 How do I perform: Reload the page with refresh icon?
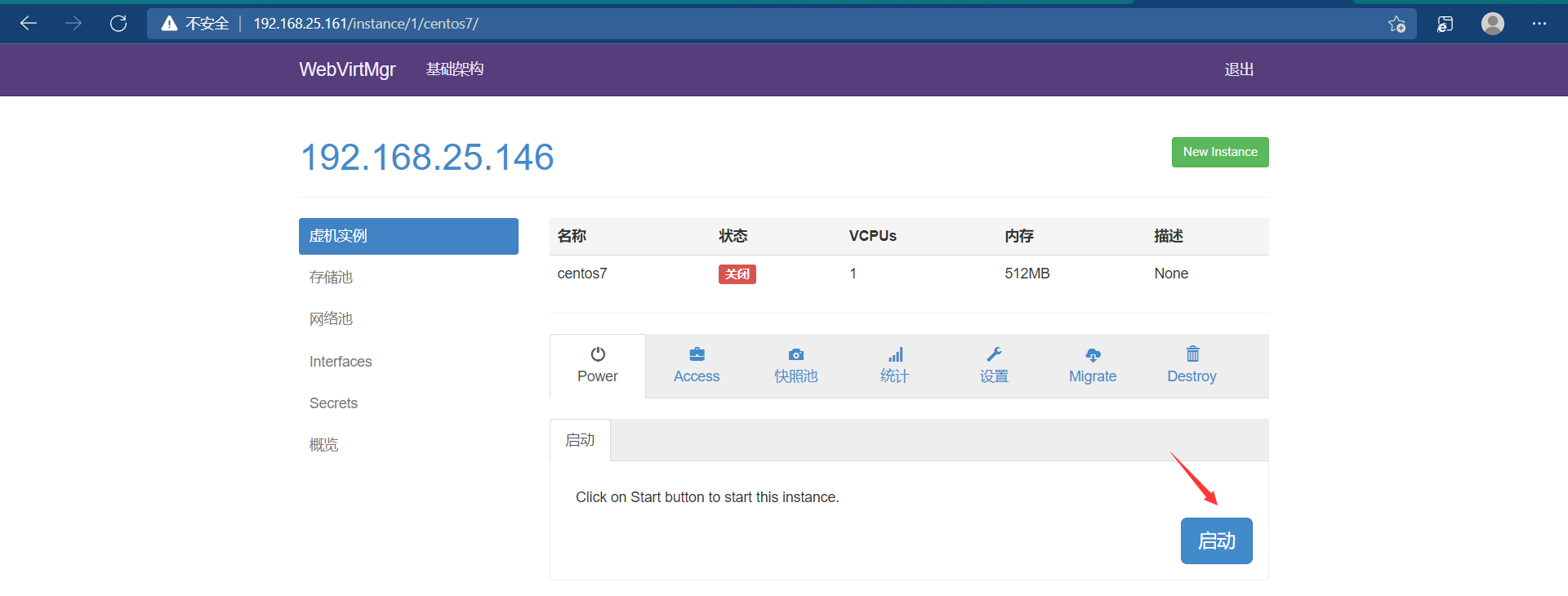click(118, 24)
